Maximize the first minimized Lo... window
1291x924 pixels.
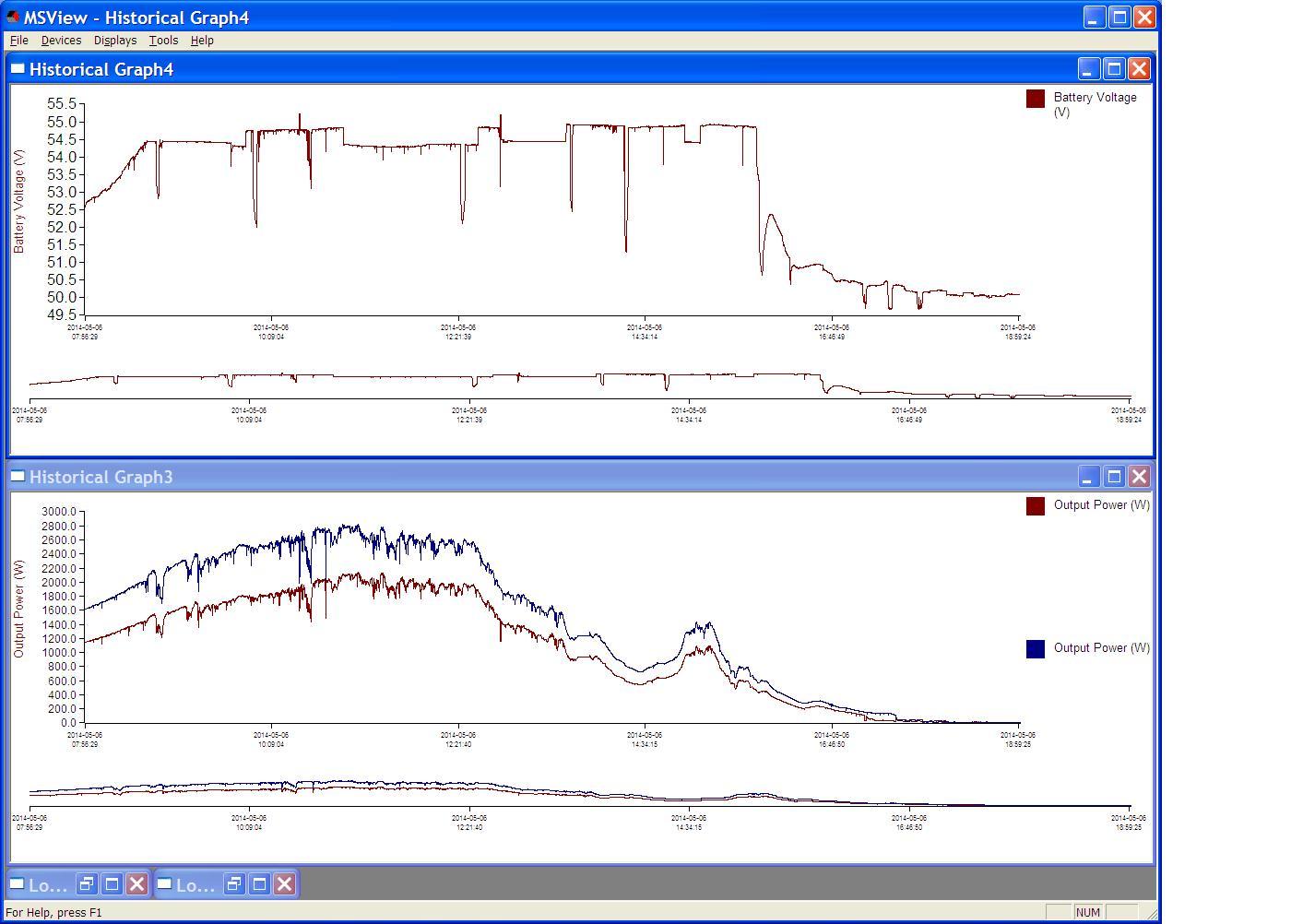[x=112, y=884]
